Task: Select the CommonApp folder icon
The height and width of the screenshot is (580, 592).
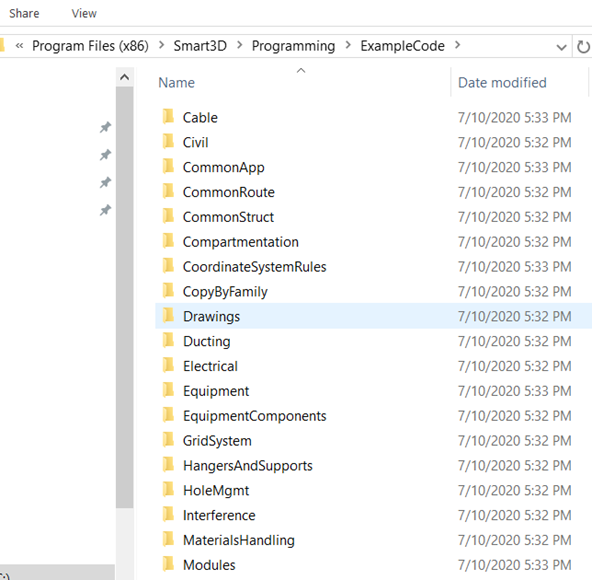Action: click(x=168, y=167)
